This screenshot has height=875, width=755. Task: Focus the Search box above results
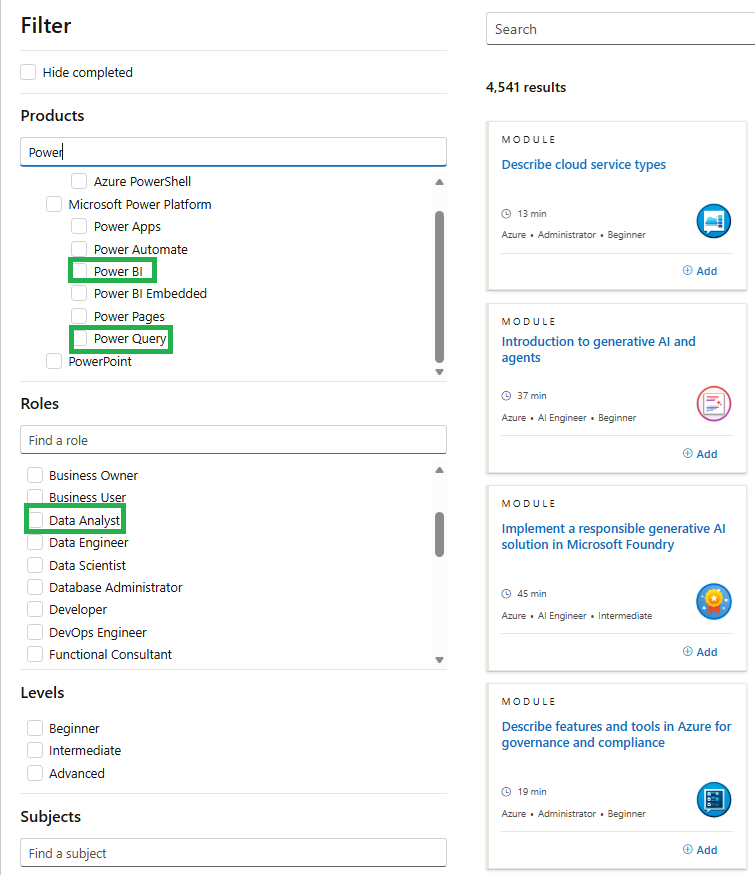point(621,29)
